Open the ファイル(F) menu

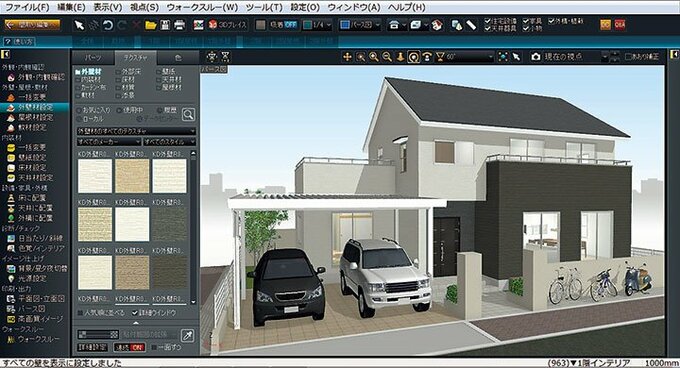pyautogui.click(x=27, y=7)
